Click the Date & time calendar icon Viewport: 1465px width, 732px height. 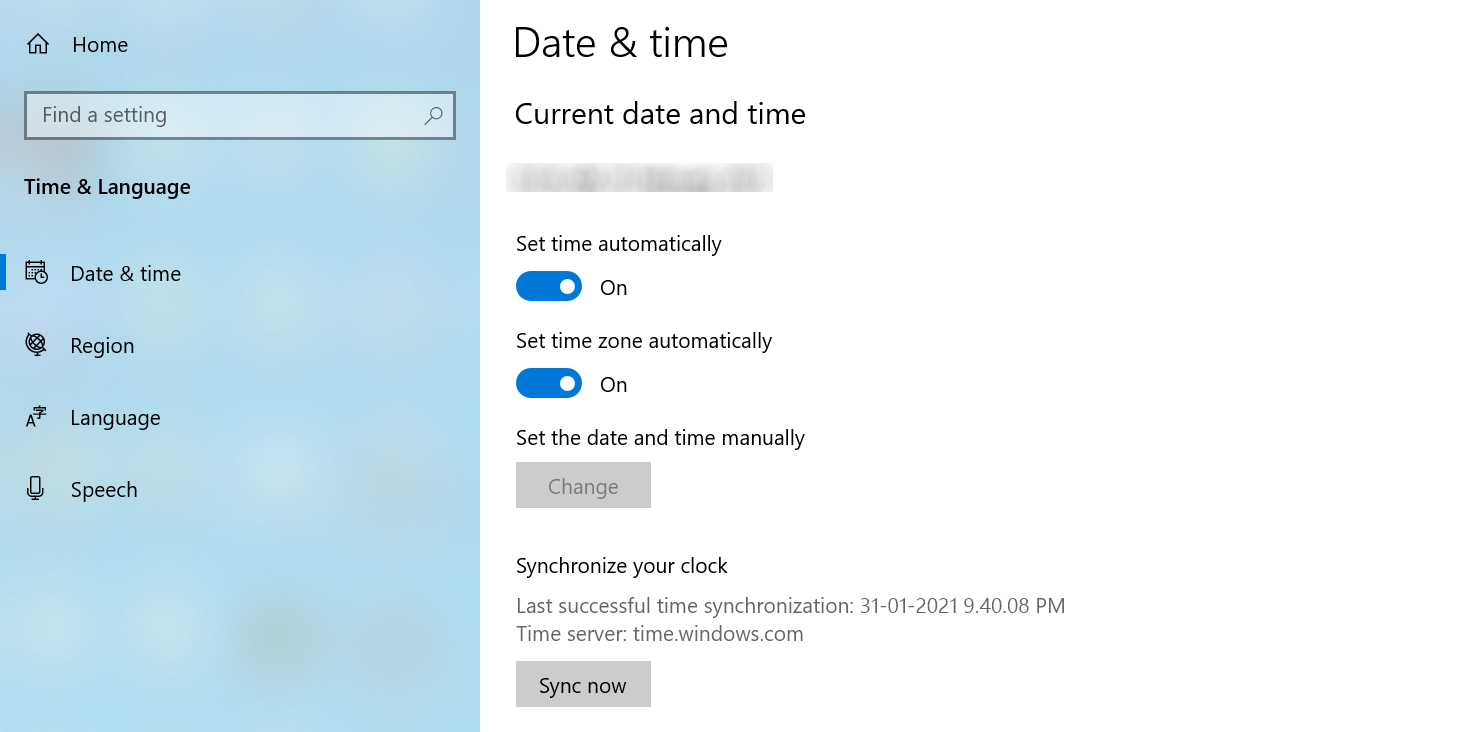click(x=36, y=273)
